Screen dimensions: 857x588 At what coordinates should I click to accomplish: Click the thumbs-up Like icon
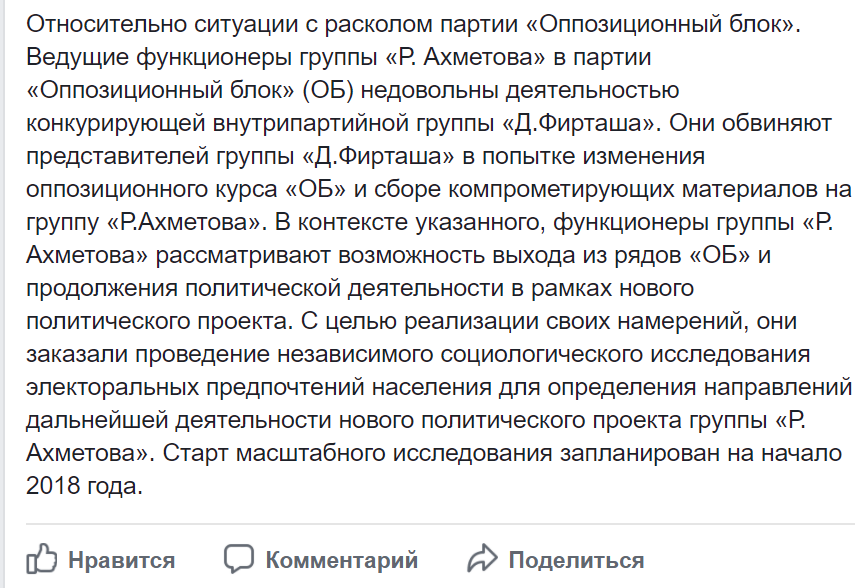pyautogui.click(x=42, y=558)
